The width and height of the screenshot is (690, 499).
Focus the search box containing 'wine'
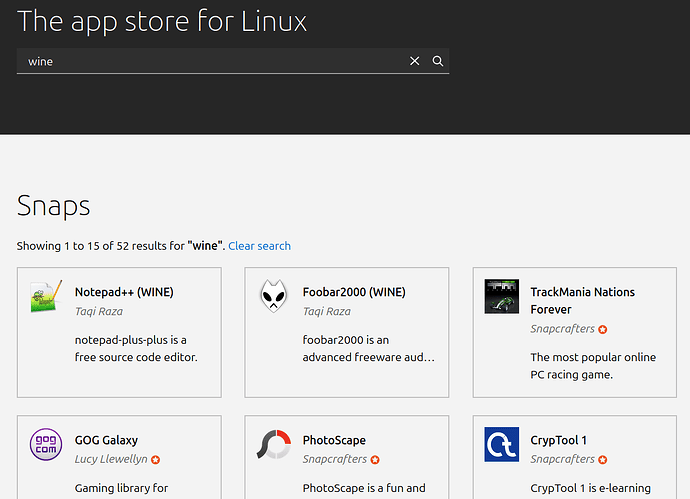pyautogui.click(x=210, y=61)
